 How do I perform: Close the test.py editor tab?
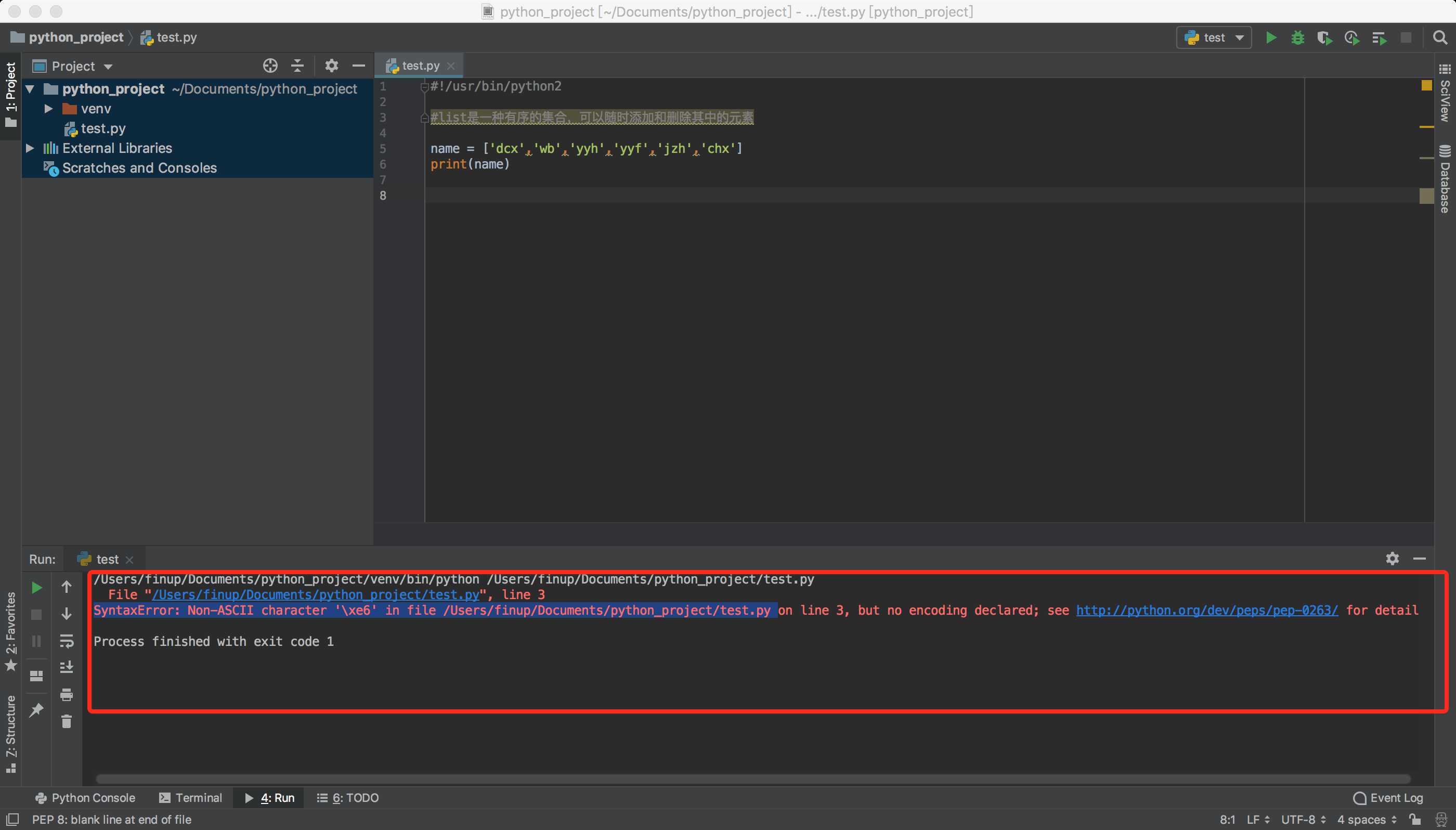click(451, 66)
